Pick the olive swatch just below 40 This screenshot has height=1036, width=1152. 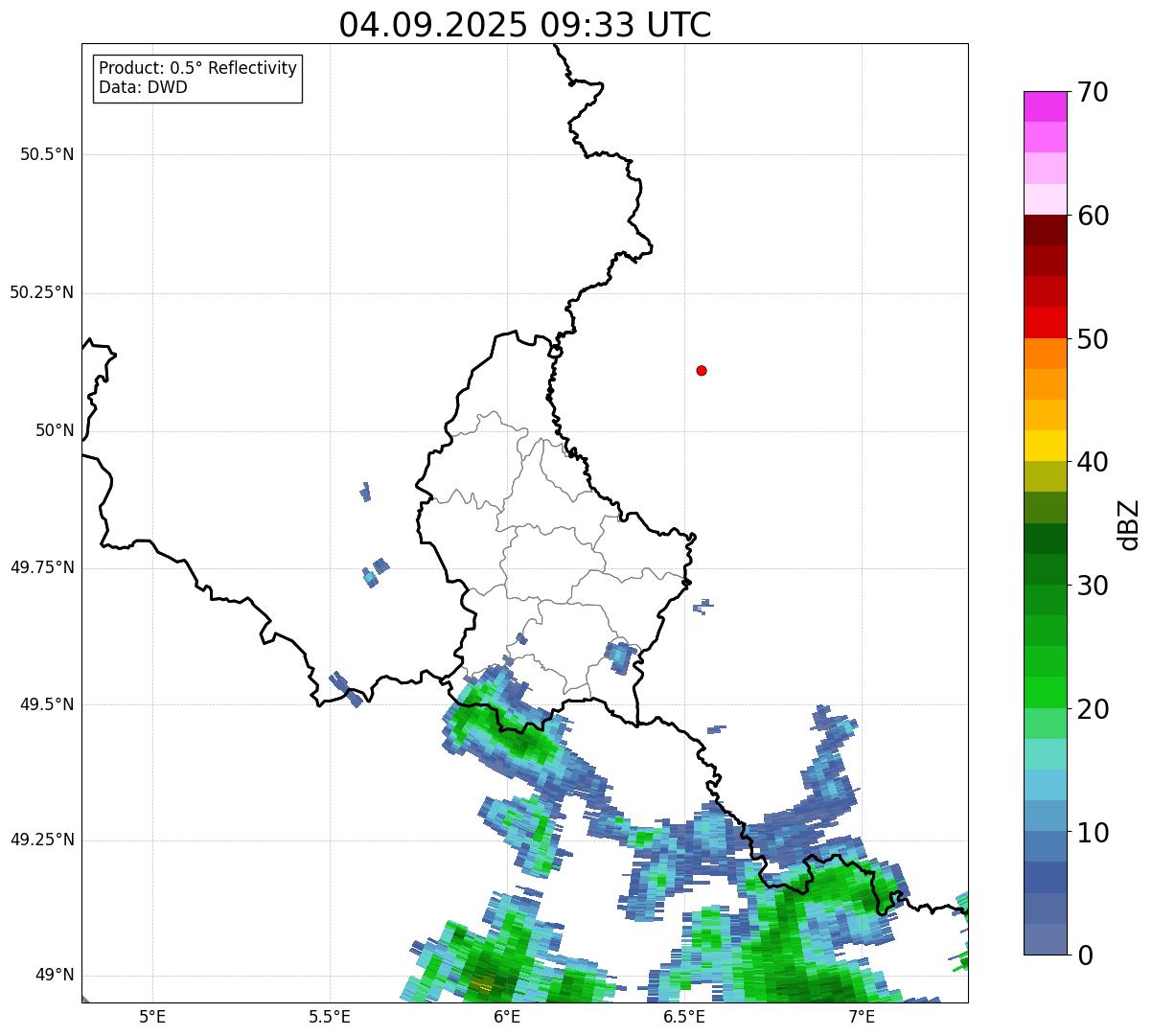(1045, 477)
